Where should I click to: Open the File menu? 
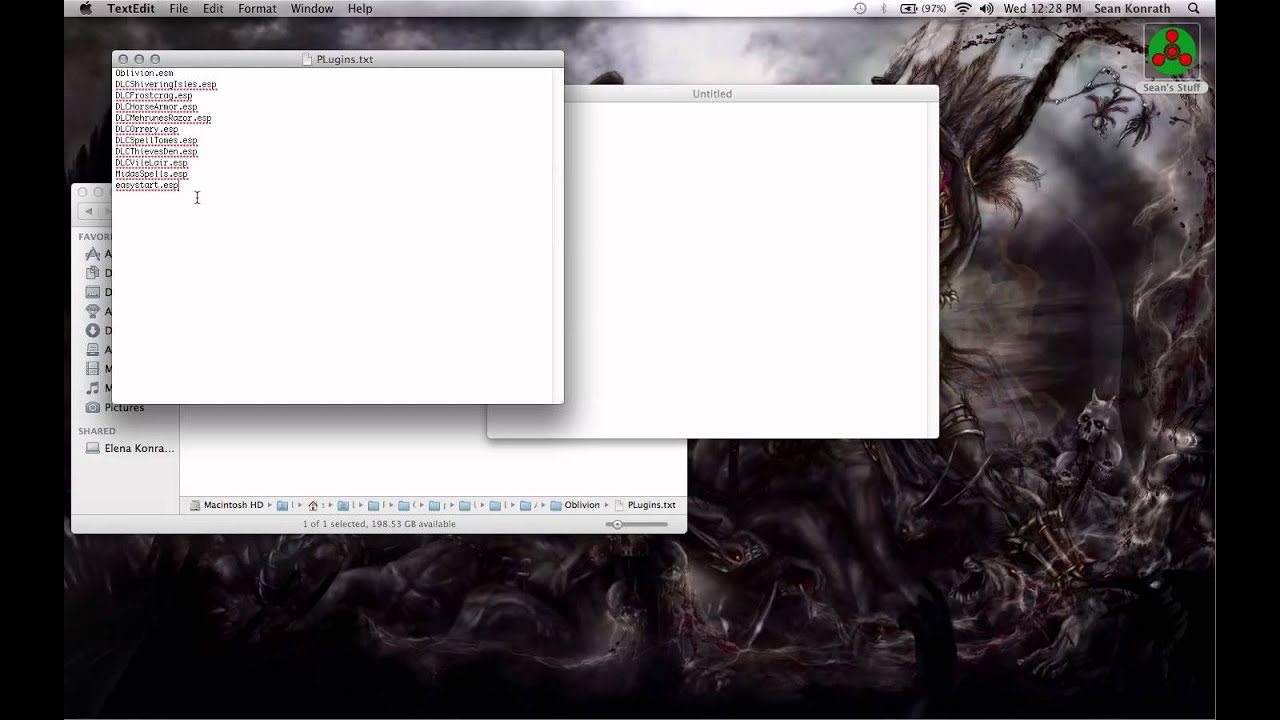pyautogui.click(x=178, y=8)
